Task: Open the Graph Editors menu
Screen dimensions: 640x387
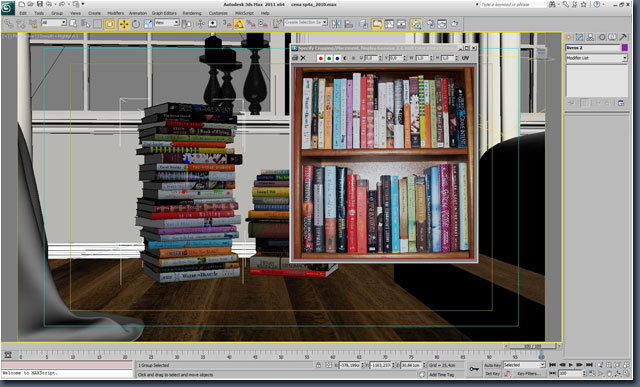Action: [x=164, y=13]
